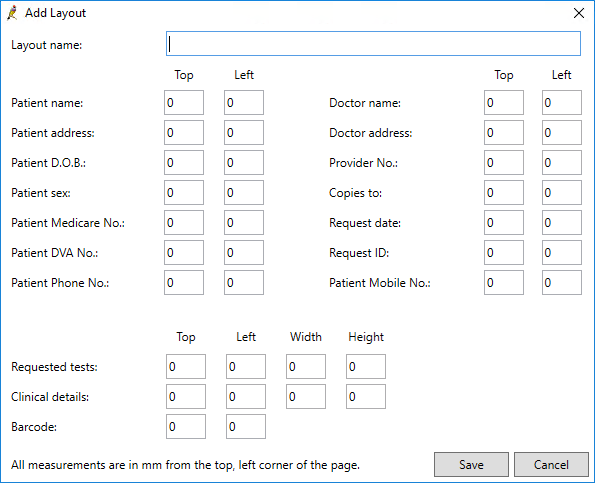This screenshot has width=595, height=483.
Task: Focus Patient Phone No. Left field
Action: (x=244, y=282)
